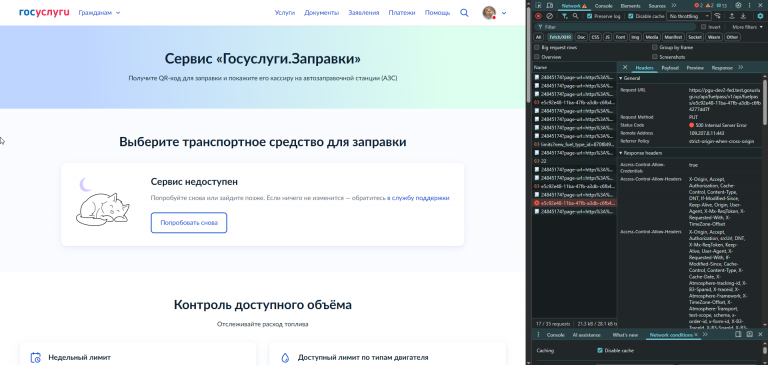
Task: Open the More filters dropdown
Action: click(747, 27)
